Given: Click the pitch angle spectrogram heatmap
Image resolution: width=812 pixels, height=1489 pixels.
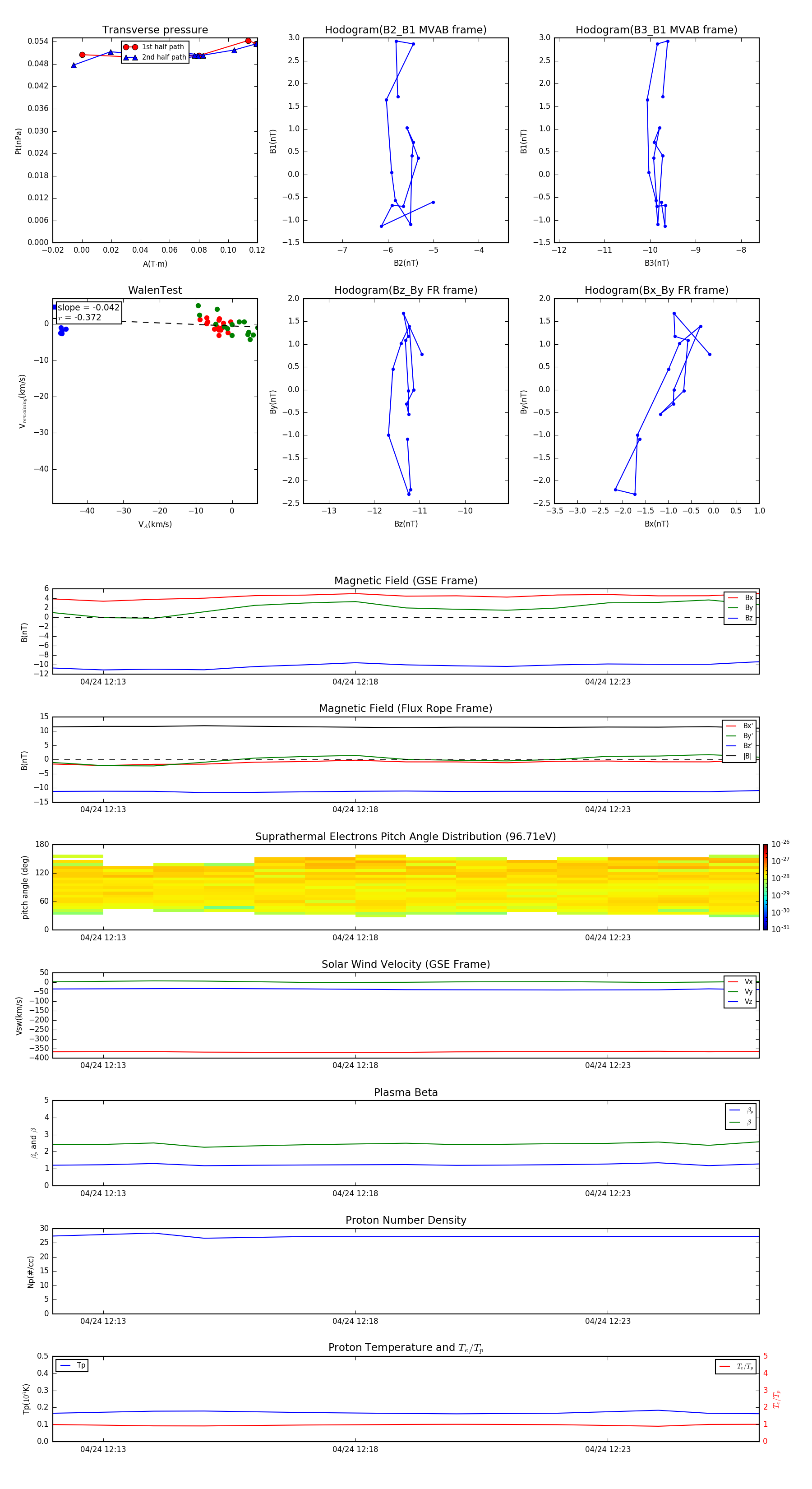Looking at the screenshot, I should point(406,887).
